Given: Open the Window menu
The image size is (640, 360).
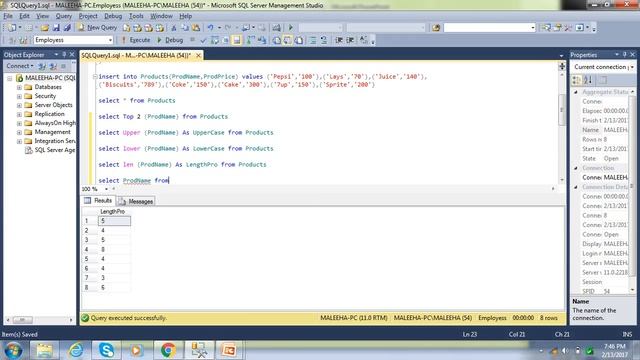Looking at the screenshot, I should click(161, 16).
